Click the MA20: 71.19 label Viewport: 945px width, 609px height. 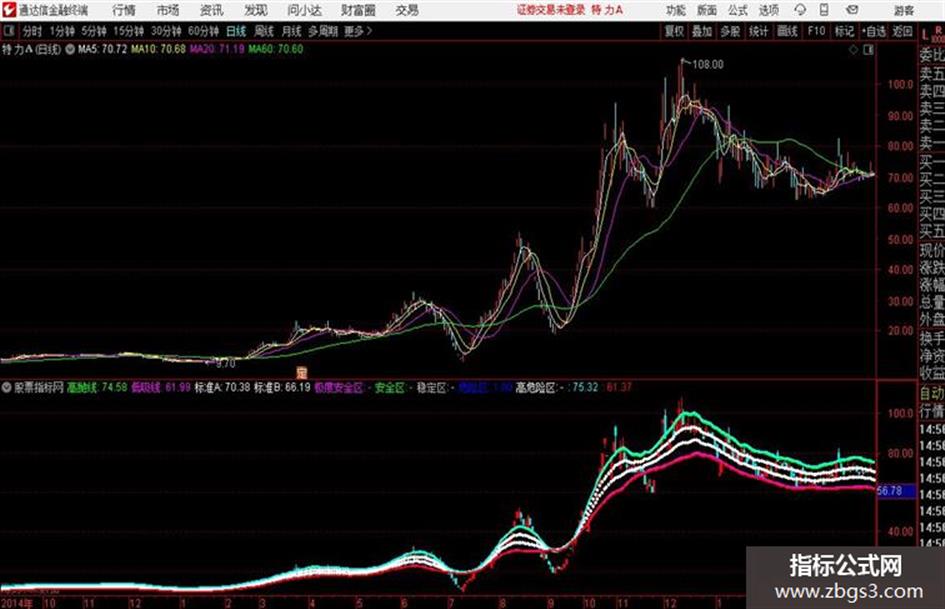click(x=217, y=49)
